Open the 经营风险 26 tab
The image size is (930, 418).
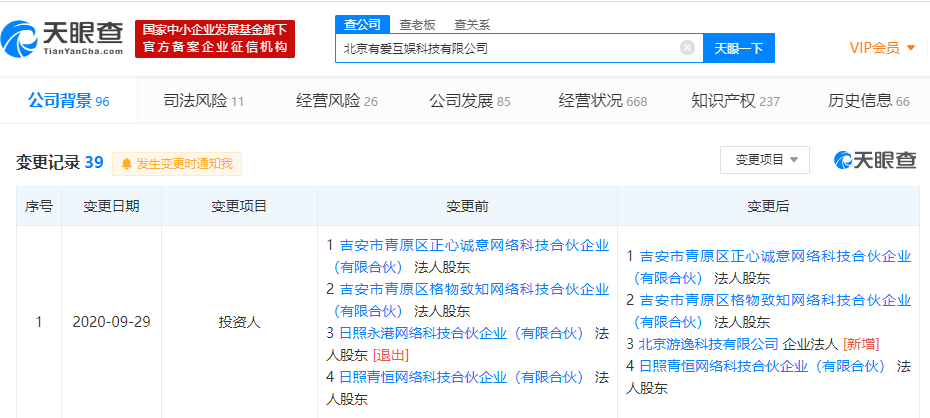tap(337, 101)
